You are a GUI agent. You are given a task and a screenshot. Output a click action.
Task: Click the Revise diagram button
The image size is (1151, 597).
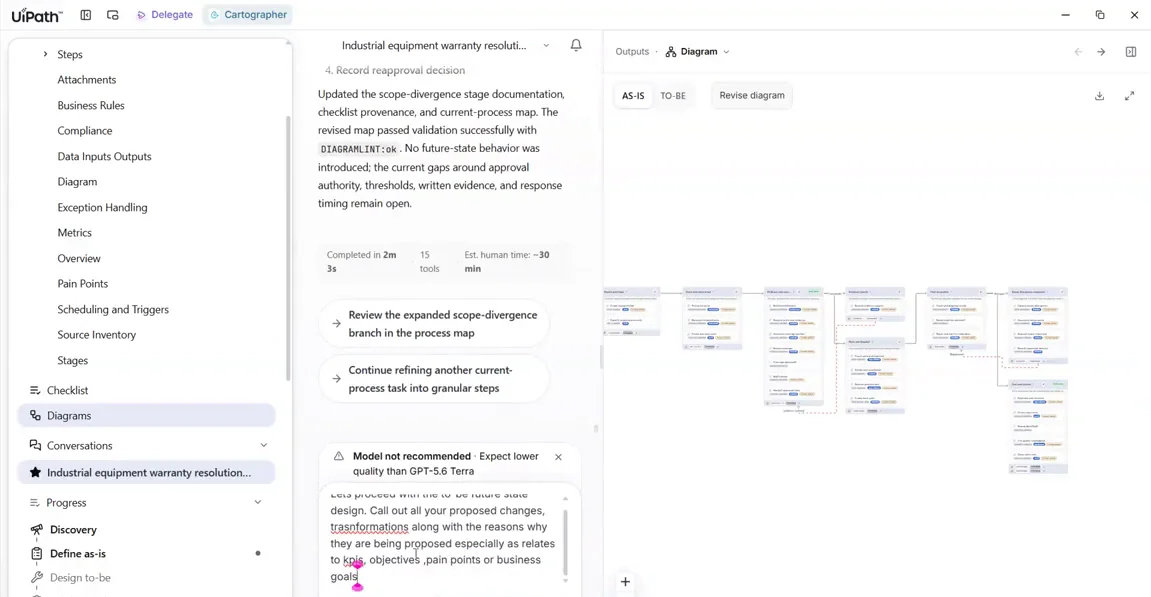pos(752,95)
